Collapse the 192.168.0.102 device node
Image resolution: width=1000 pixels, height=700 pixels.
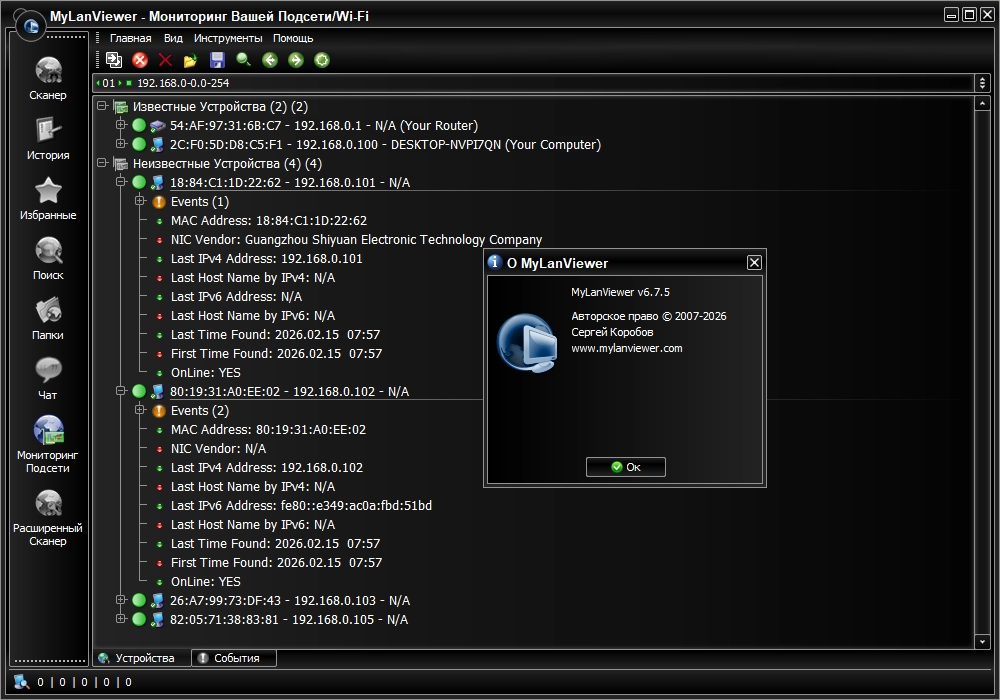pyautogui.click(x=121, y=391)
